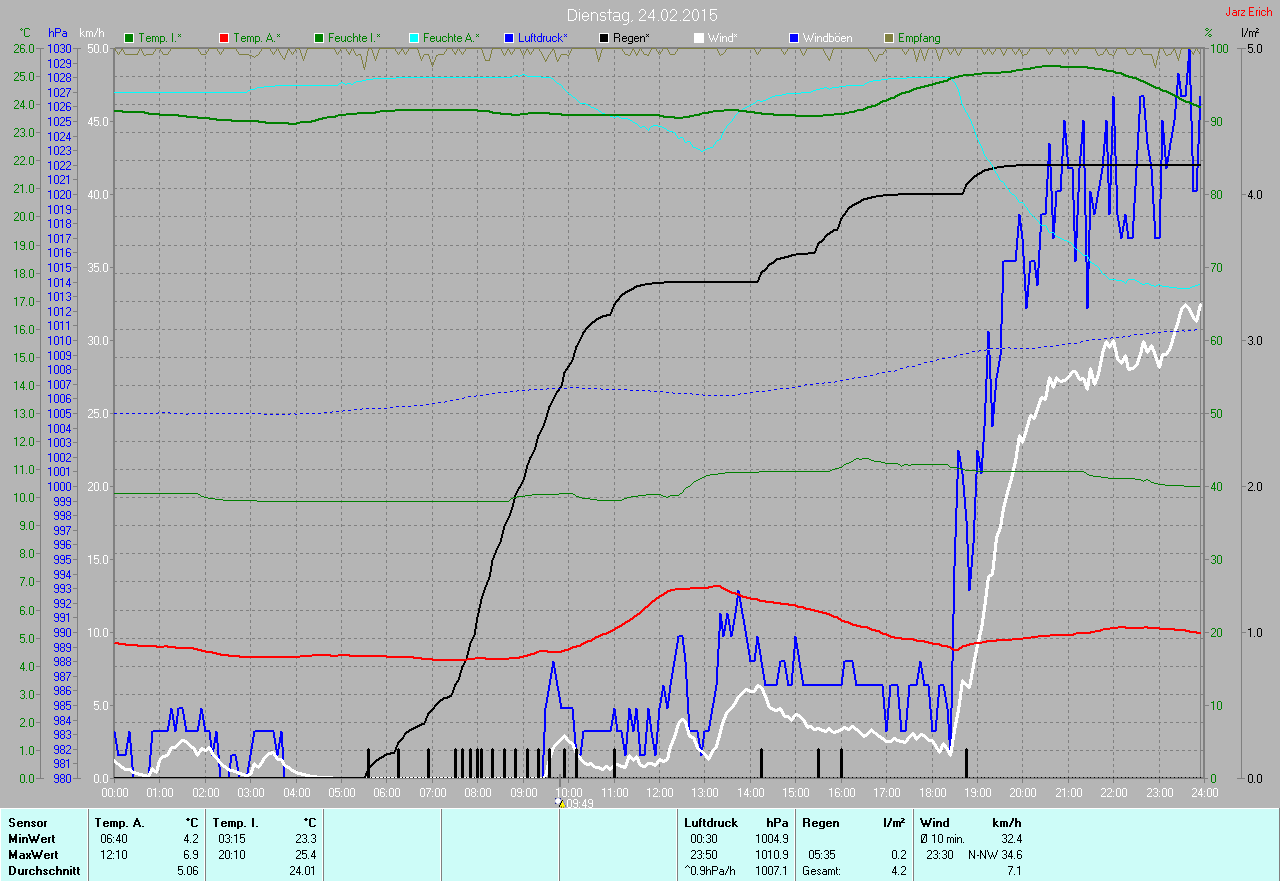The height and width of the screenshot is (881, 1280).
Task: Click the red Temp. A.* legend swatch
Action: point(225,38)
